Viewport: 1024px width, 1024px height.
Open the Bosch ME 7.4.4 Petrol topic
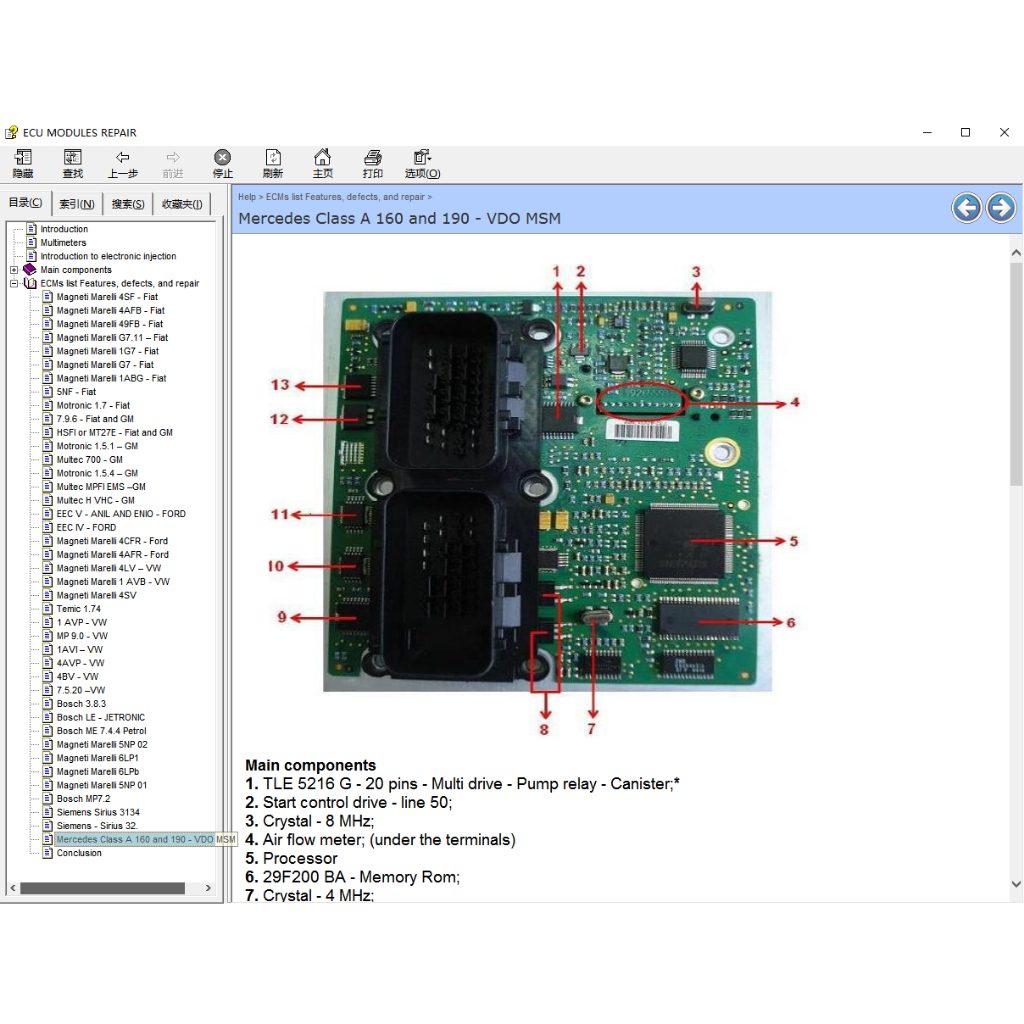point(102,731)
